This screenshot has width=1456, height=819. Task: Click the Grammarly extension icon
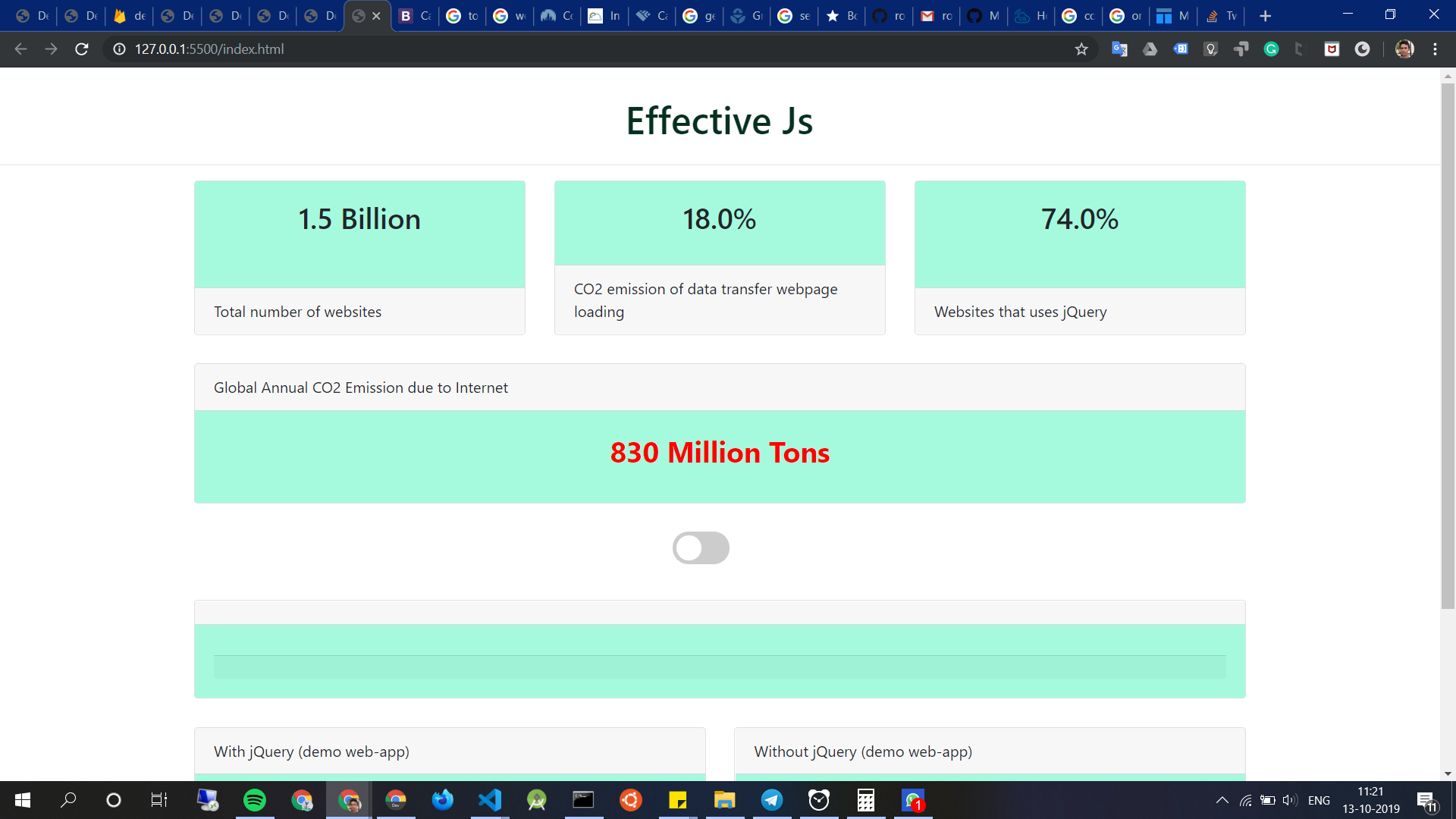[1272, 49]
